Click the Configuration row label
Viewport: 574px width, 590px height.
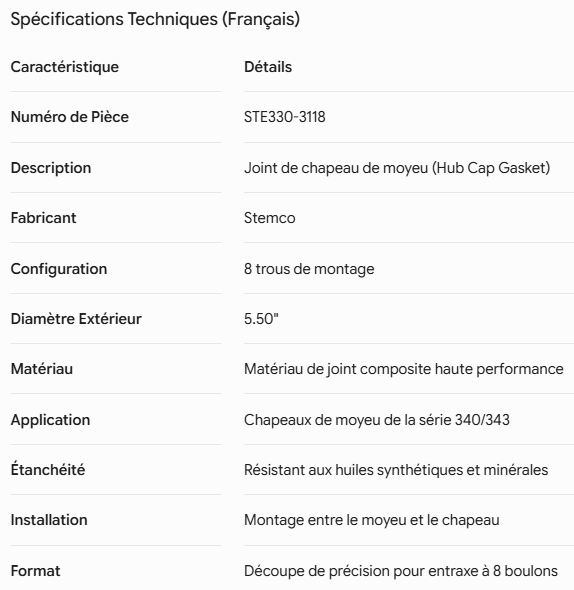[59, 269]
